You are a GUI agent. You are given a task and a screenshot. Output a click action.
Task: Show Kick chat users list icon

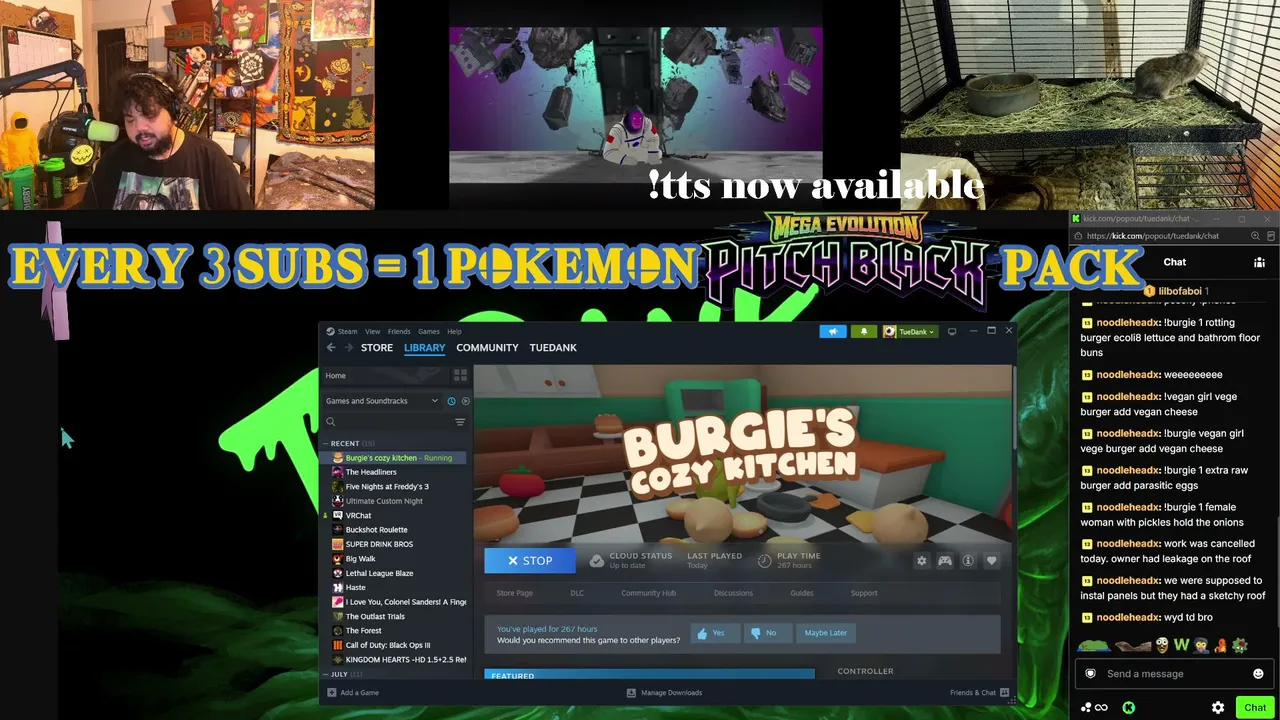tap(1259, 262)
